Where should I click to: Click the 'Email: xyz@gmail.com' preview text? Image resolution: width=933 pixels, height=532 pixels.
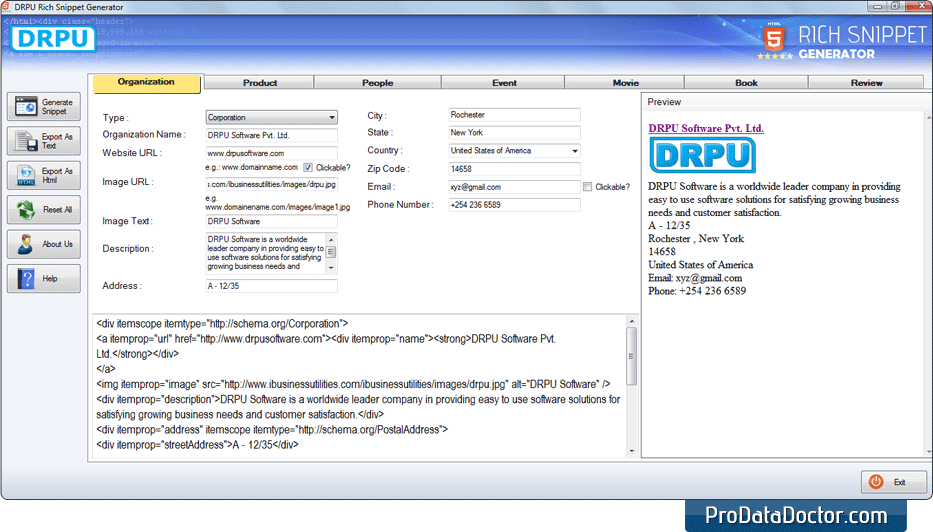(x=695, y=278)
